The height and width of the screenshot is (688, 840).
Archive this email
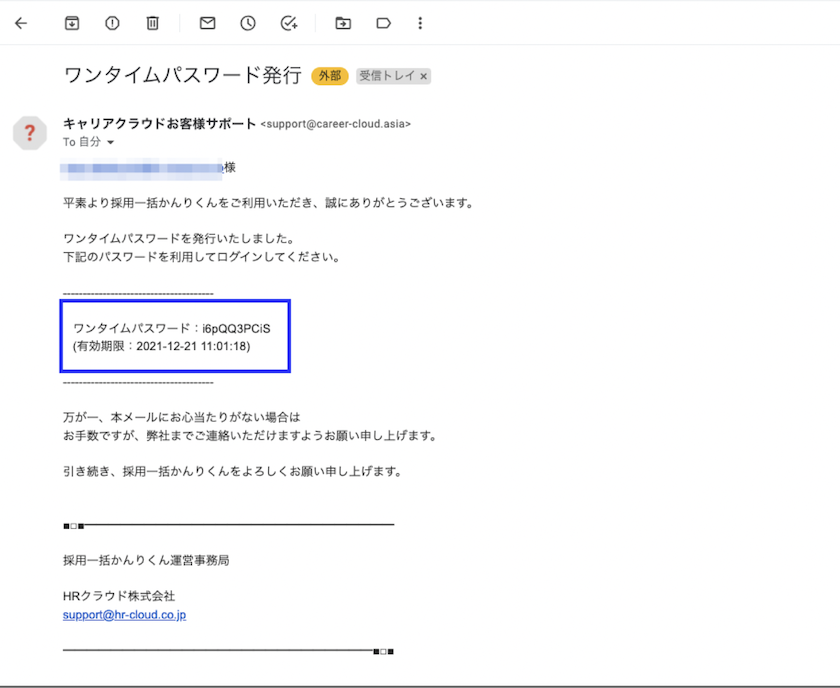[x=71, y=23]
